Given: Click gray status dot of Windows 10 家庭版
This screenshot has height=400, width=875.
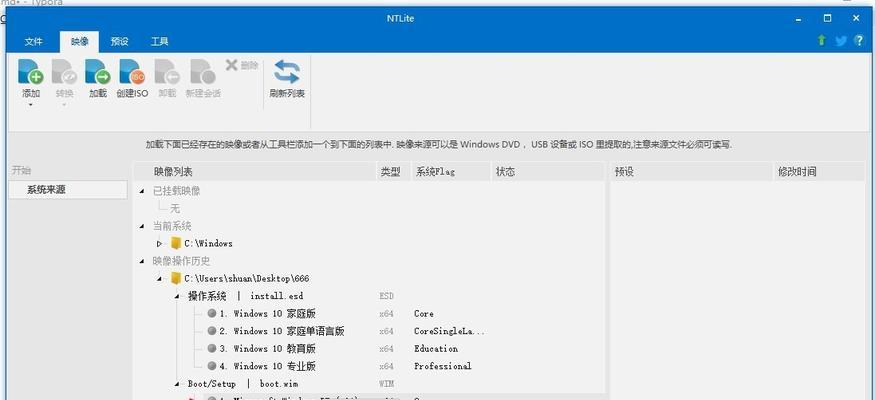Looking at the screenshot, I should [211, 313].
